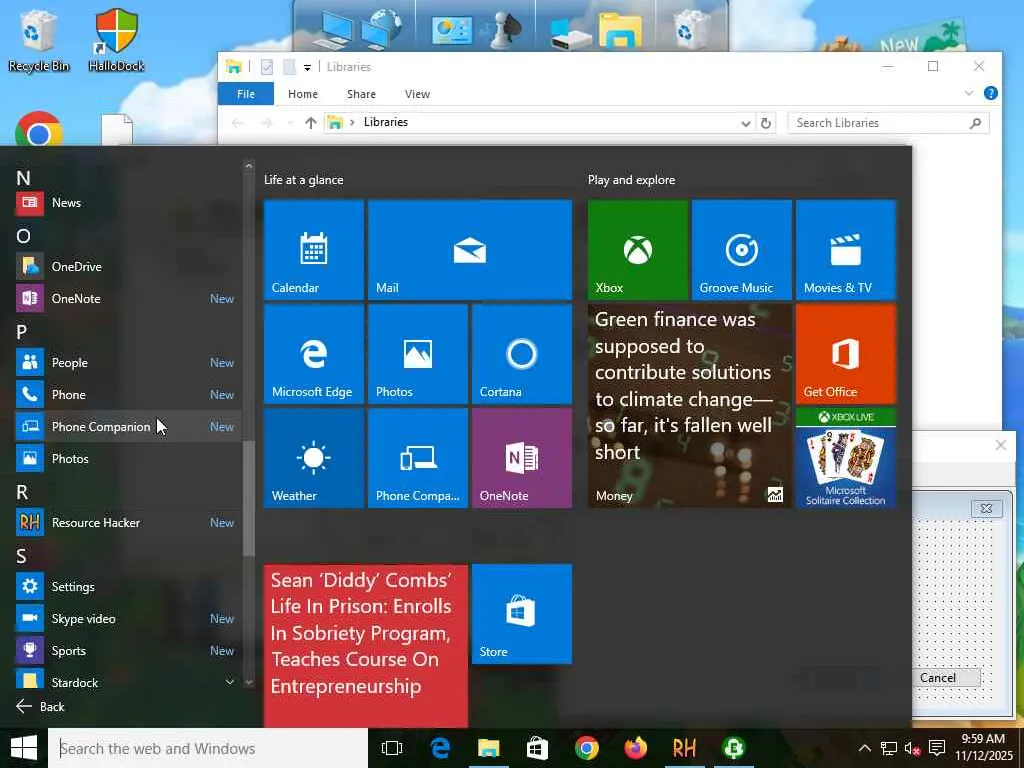Open the Groove Music tile
The image size is (1024, 768).
742,250
